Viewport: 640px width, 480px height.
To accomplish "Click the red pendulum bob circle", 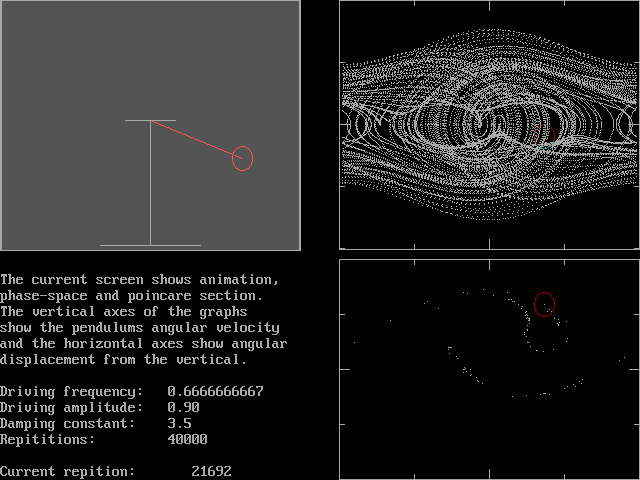I will pos(242,158).
